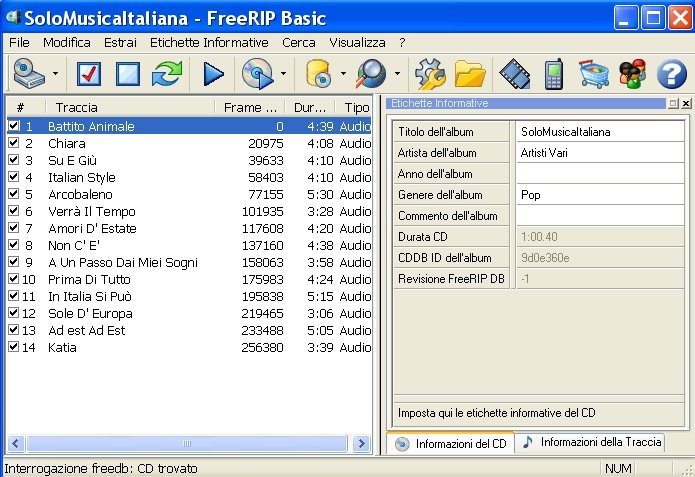Click the Durata CD value 1:00.40
Image resolution: width=695 pixels, height=477 pixels.
(600, 237)
